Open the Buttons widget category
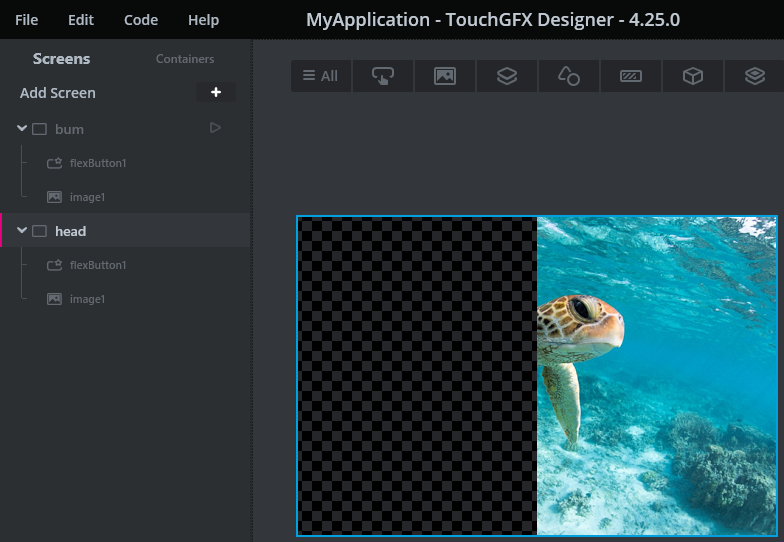784x542 pixels. coord(383,76)
